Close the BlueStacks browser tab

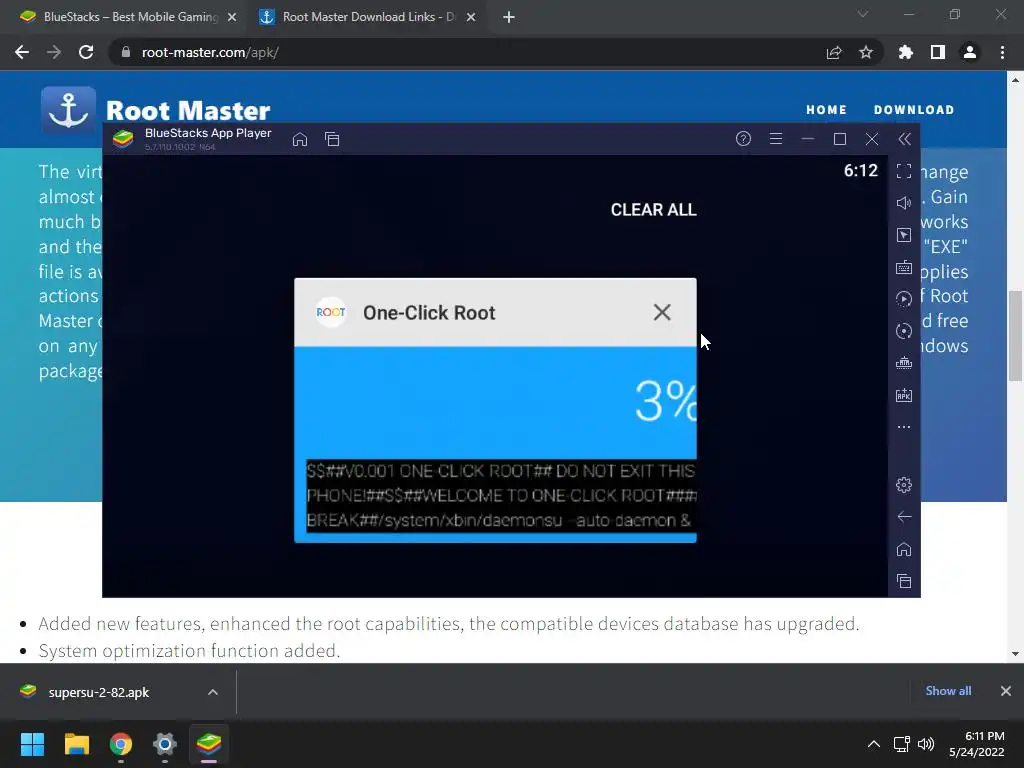(x=232, y=17)
